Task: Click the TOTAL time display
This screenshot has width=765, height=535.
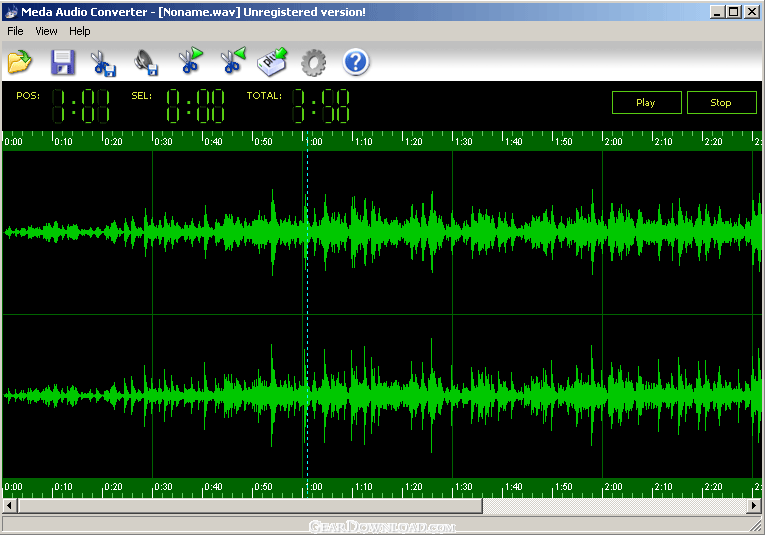Action: tap(321, 105)
